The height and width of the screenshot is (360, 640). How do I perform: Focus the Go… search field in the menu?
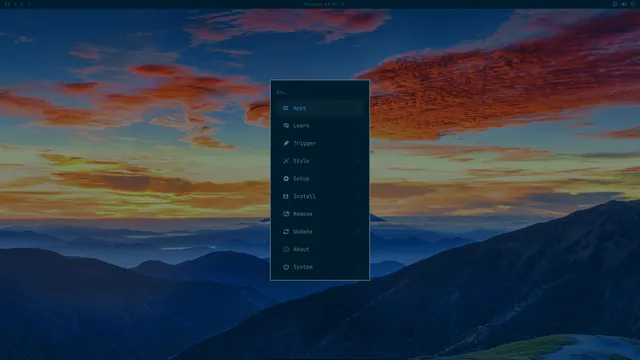coord(320,92)
